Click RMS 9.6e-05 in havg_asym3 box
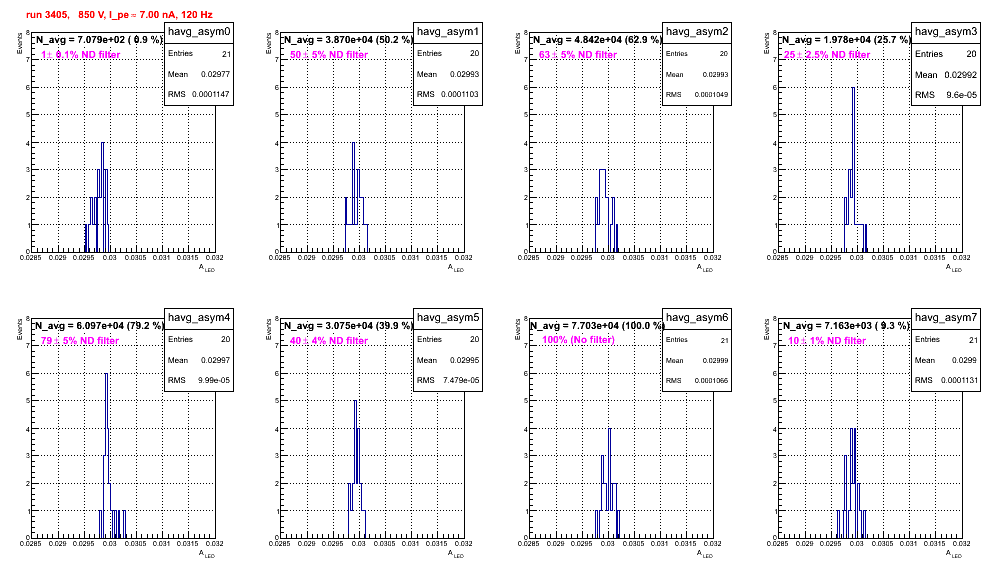This screenshot has height=572, width=996. (946, 95)
